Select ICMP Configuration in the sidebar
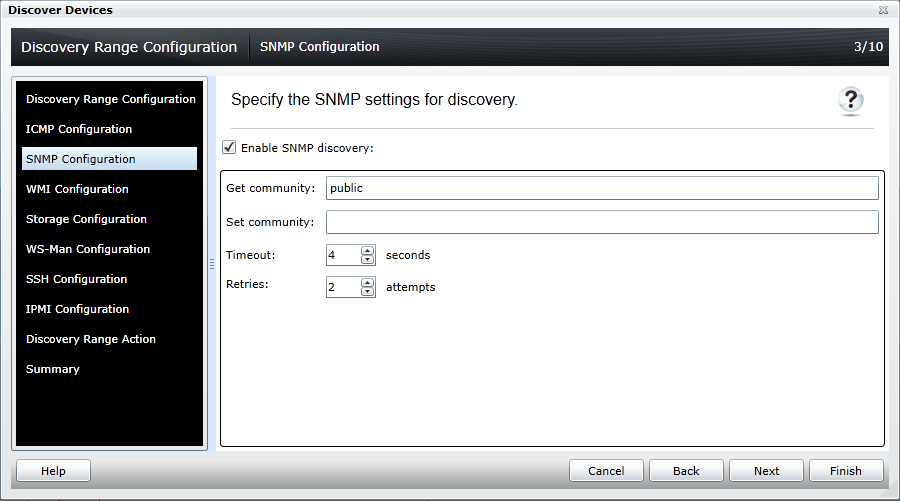Screen dimensions: 900x501 click(x=79, y=129)
